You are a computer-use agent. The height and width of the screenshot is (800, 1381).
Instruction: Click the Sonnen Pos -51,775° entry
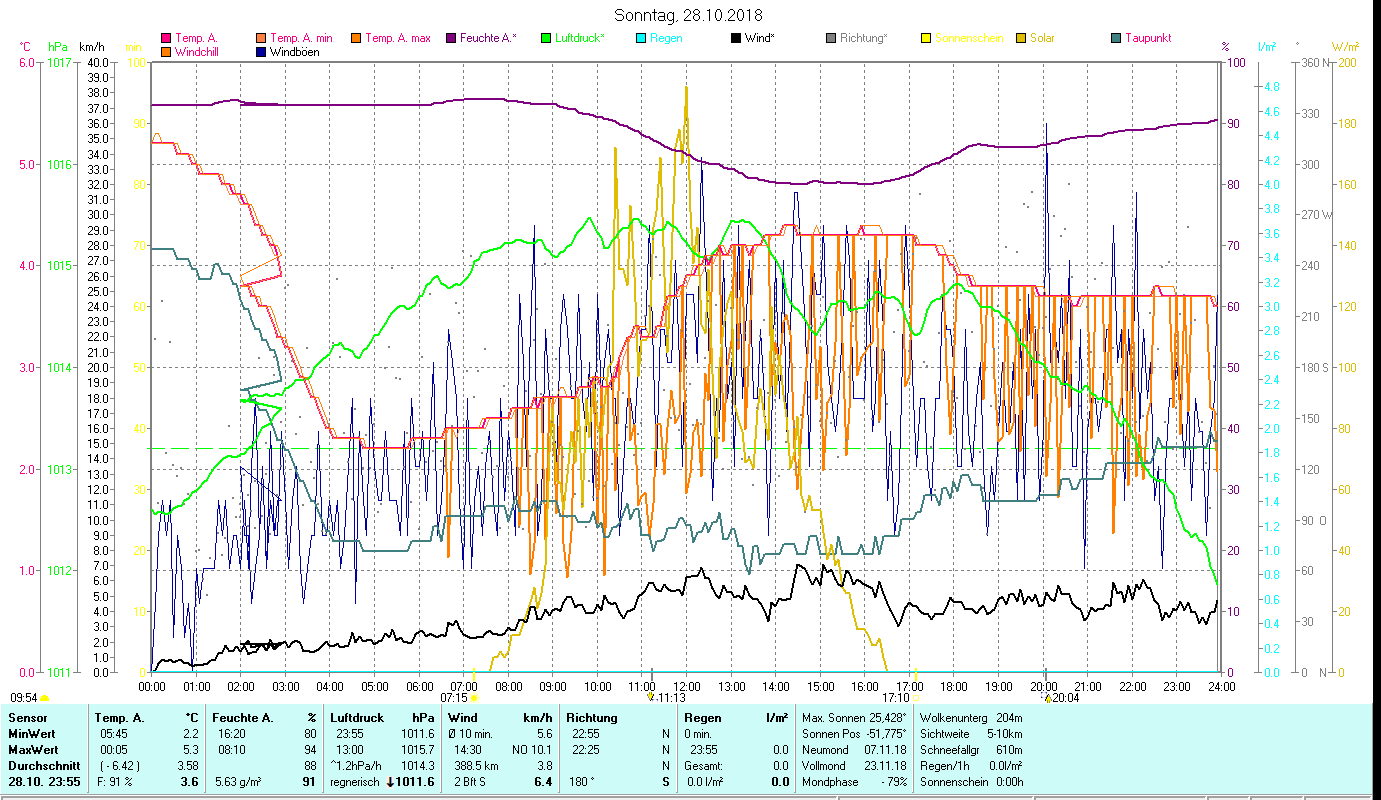(x=854, y=734)
